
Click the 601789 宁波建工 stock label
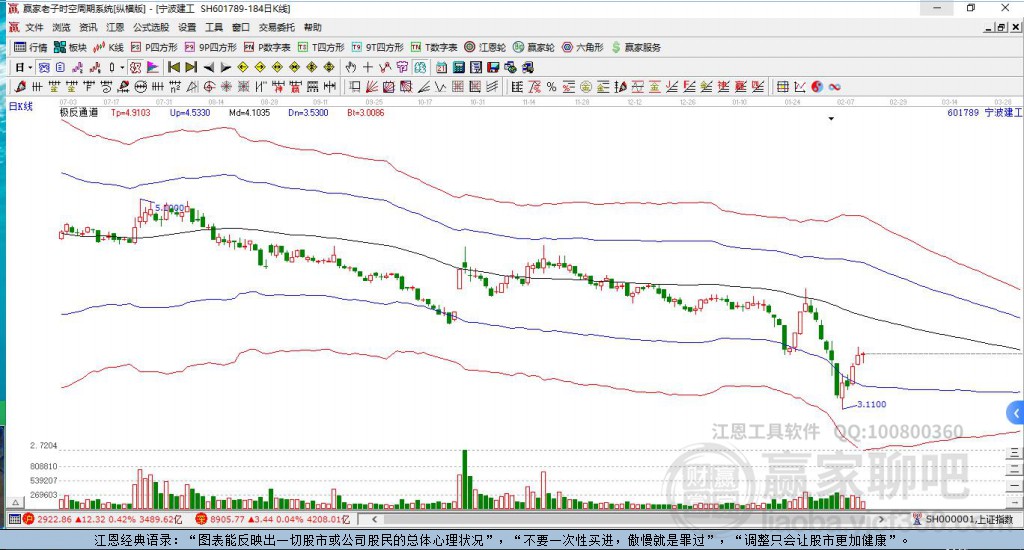[x=985, y=112]
